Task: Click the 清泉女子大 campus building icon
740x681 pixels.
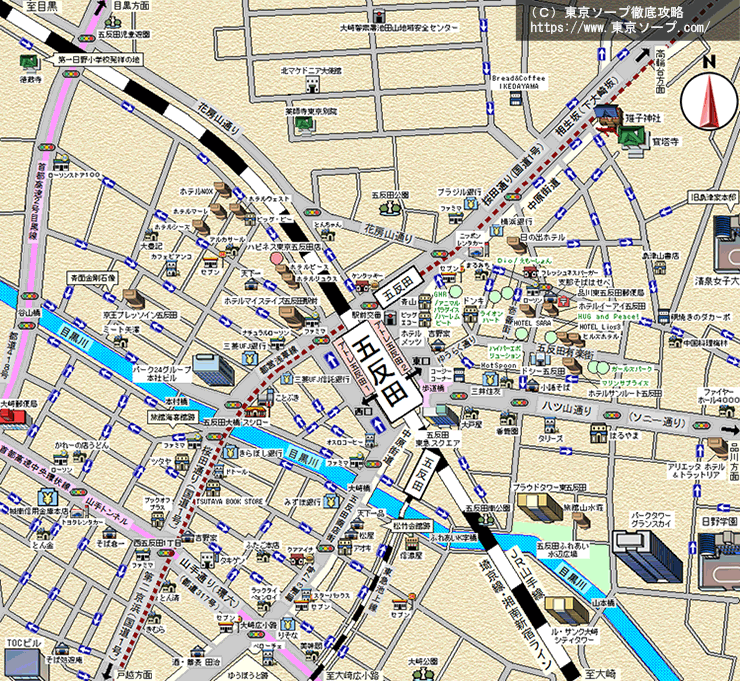Action: pos(727,243)
